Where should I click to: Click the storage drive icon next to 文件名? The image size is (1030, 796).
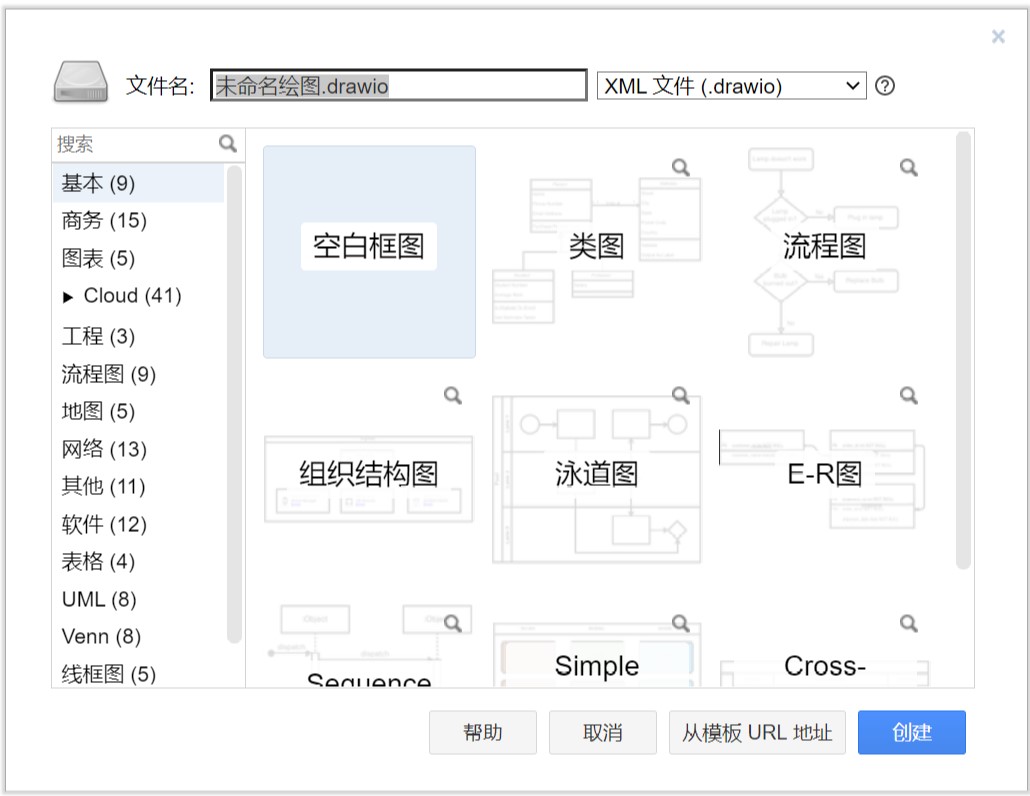pyautogui.click(x=81, y=82)
